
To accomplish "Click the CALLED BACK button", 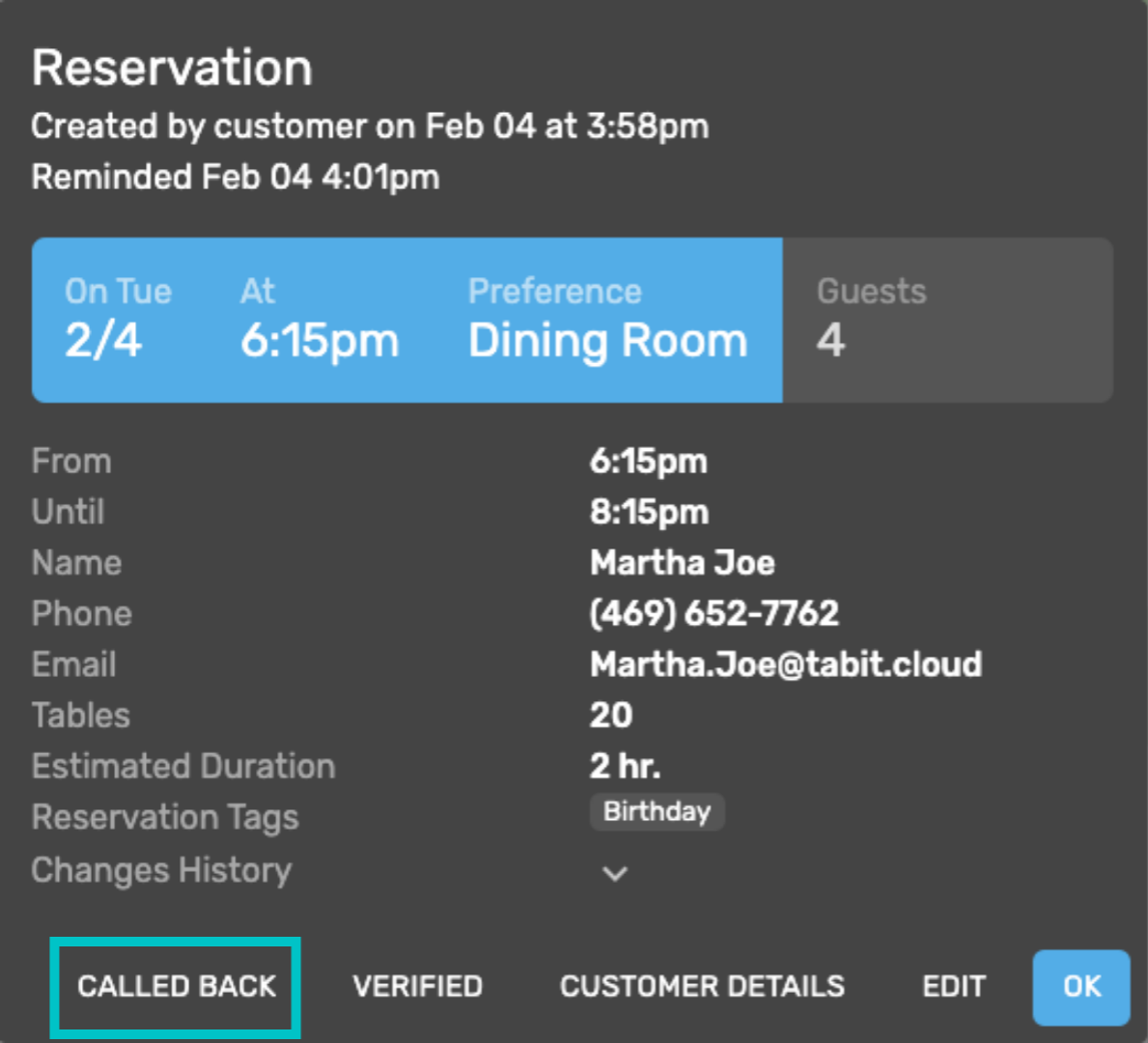I will 177,987.
